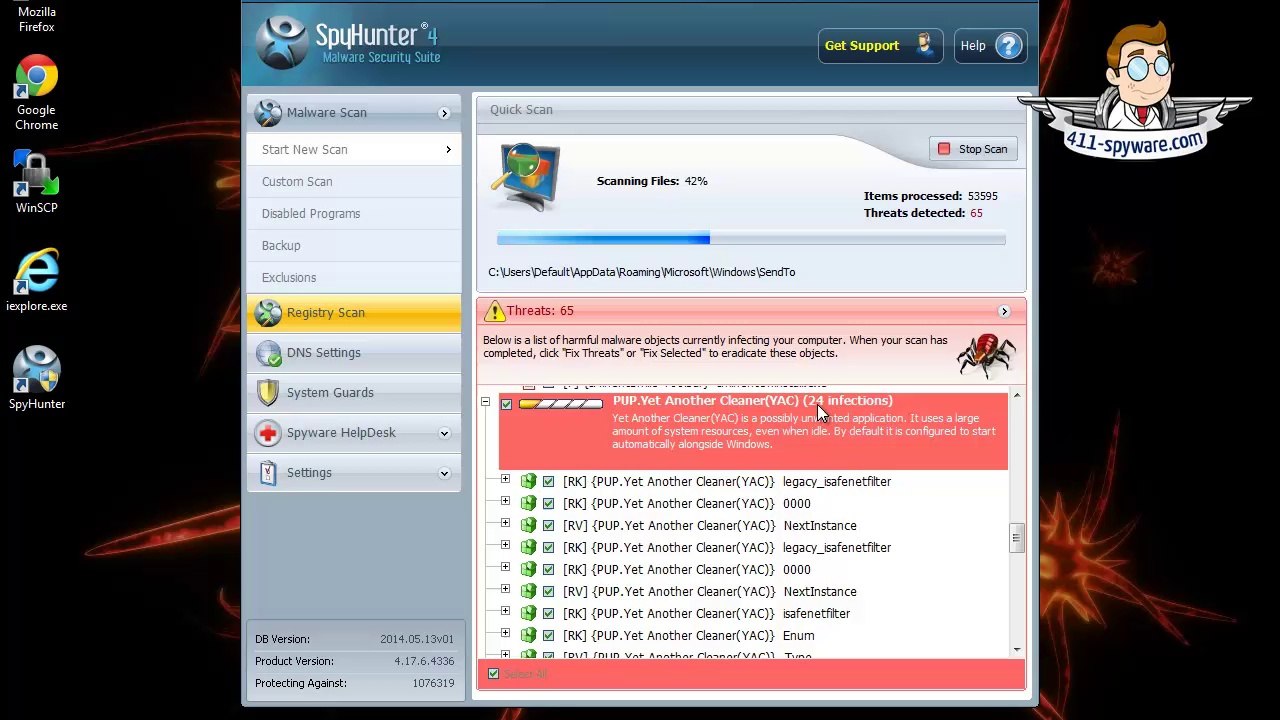The image size is (1280, 720).
Task: Click the Scanning Files: 42% text
Action: point(652,182)
